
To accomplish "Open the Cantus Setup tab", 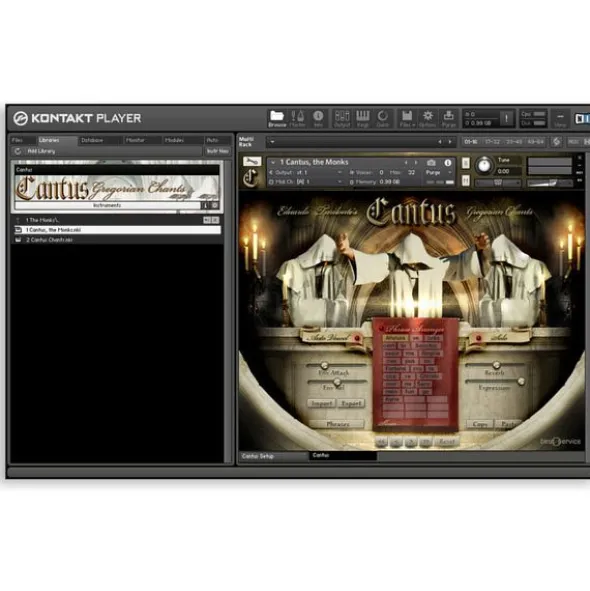I will pyautogui.click(x=274, y=456).
